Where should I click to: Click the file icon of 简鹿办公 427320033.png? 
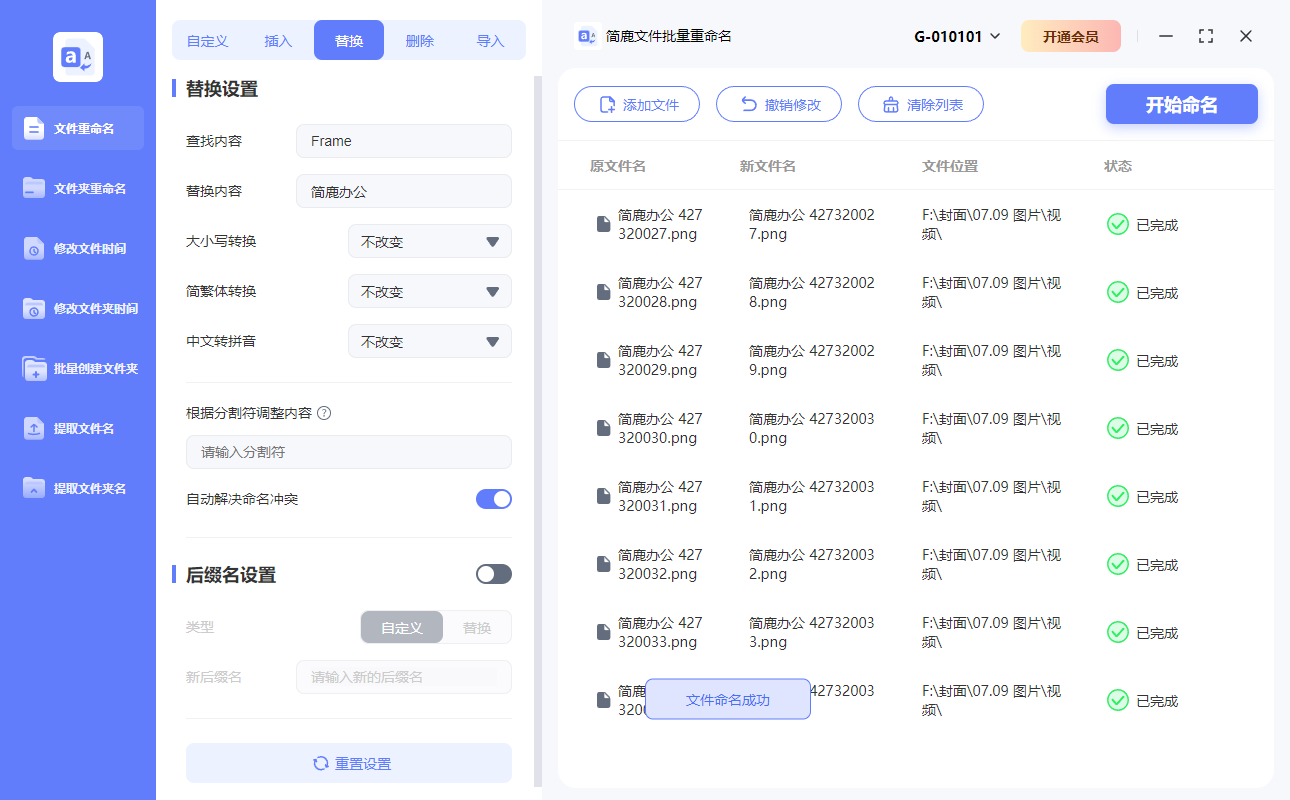coord(603,632)
